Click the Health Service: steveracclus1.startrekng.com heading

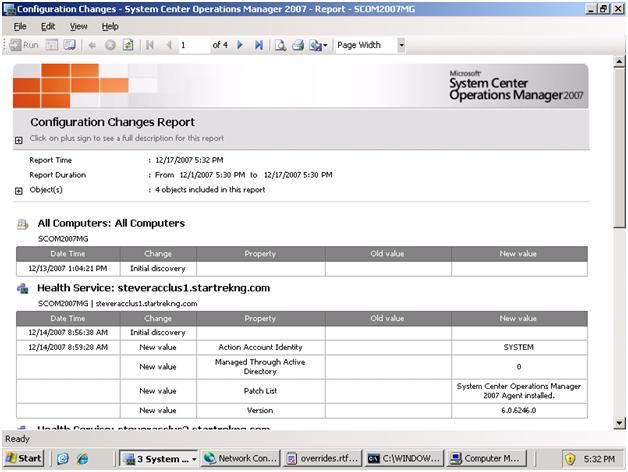(x=153, y=288)
